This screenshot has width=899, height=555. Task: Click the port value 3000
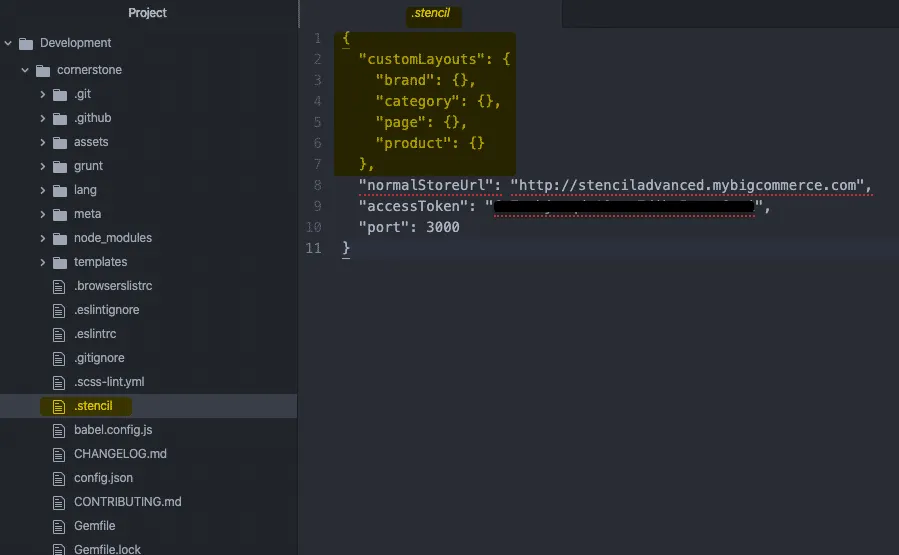point(443,227)
